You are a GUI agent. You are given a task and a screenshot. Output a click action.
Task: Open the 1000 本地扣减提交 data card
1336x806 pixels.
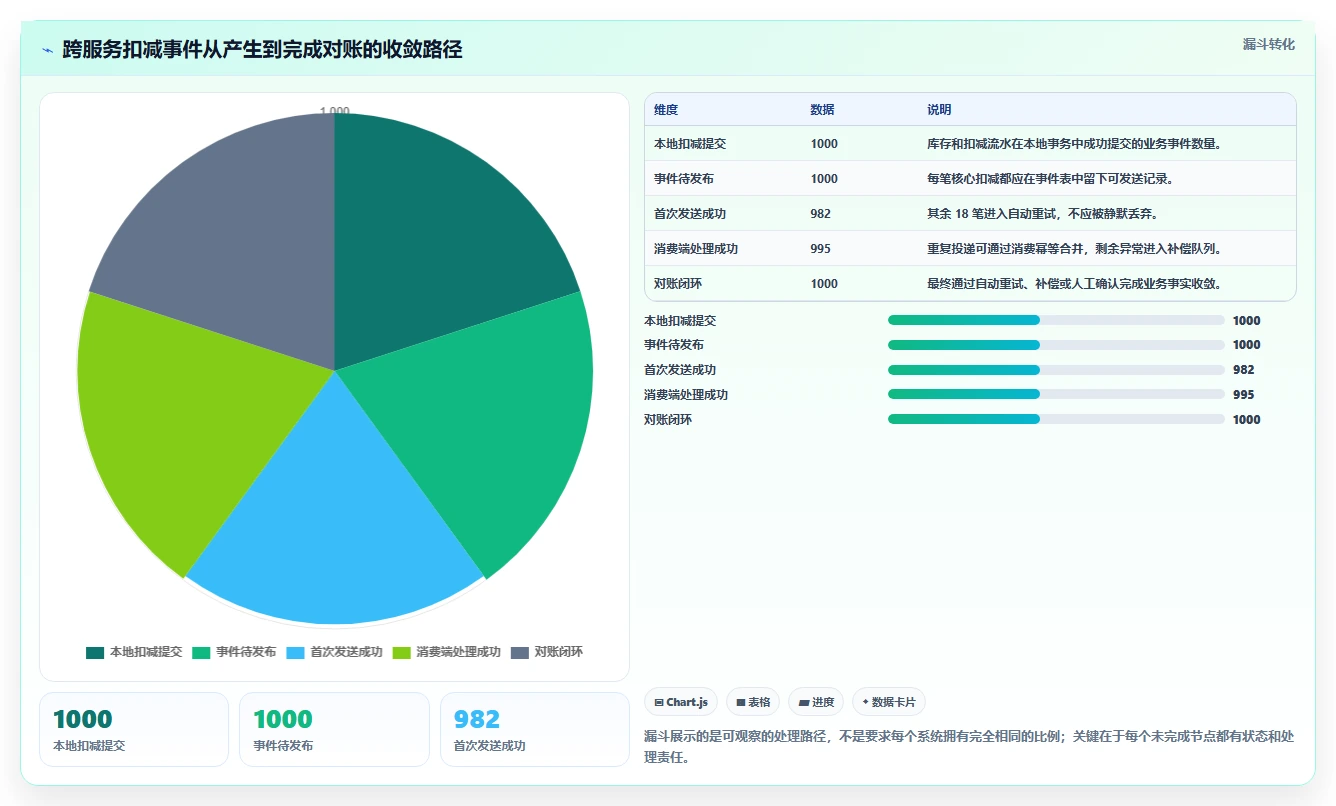134,730
